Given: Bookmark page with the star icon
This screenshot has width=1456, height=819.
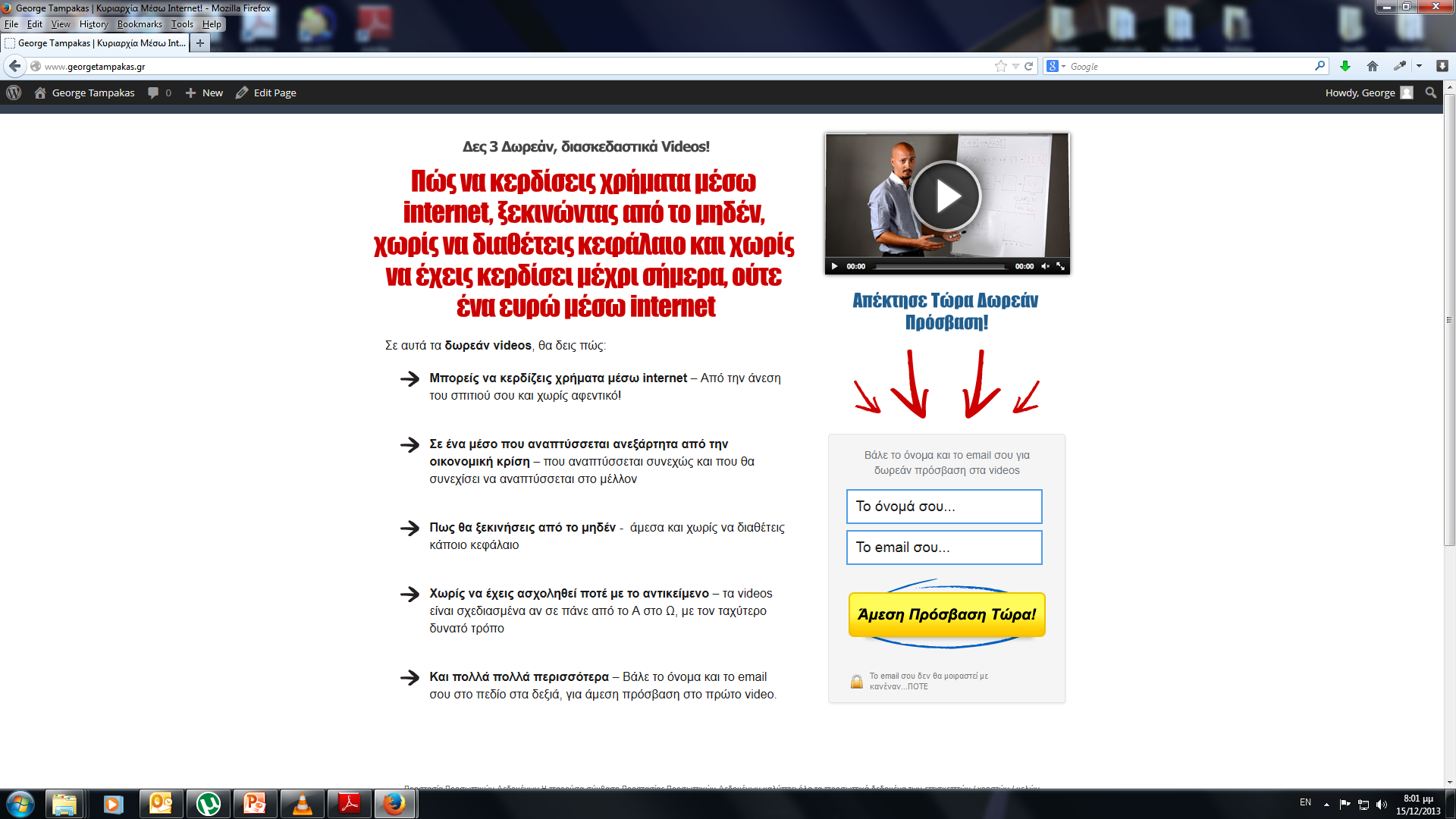Looking at the screenshot, I should [x=1001, y=66].
